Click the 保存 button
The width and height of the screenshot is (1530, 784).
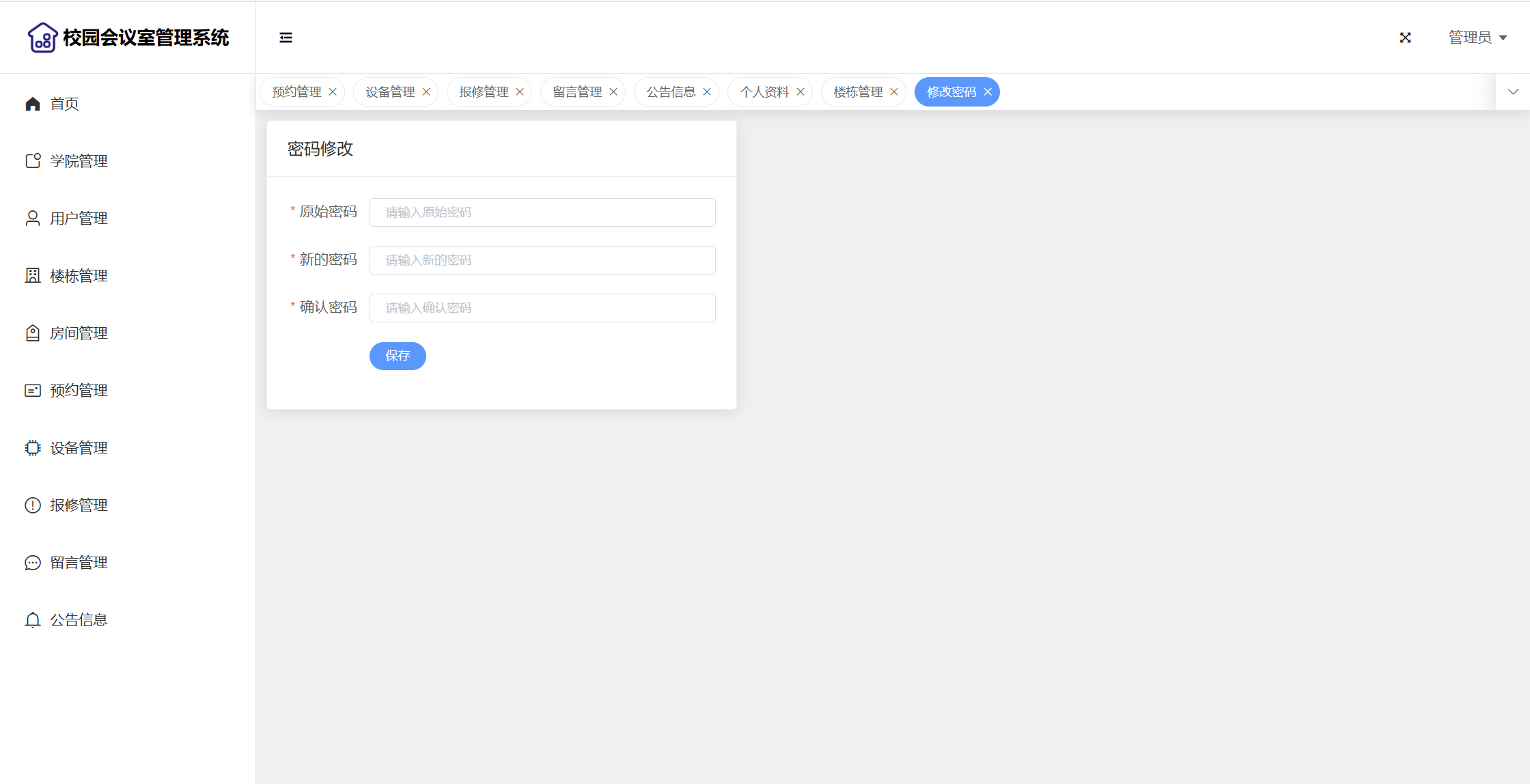(x=398, y=356)
